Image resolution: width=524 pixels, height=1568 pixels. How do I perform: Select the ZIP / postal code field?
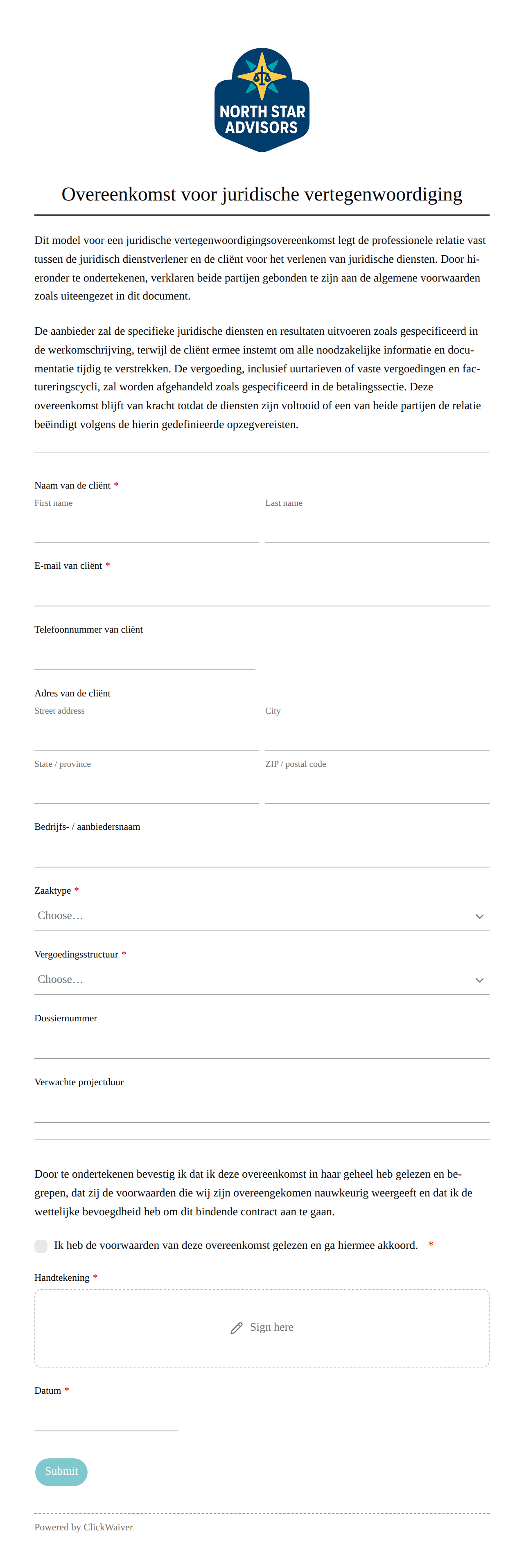point(377,789)
